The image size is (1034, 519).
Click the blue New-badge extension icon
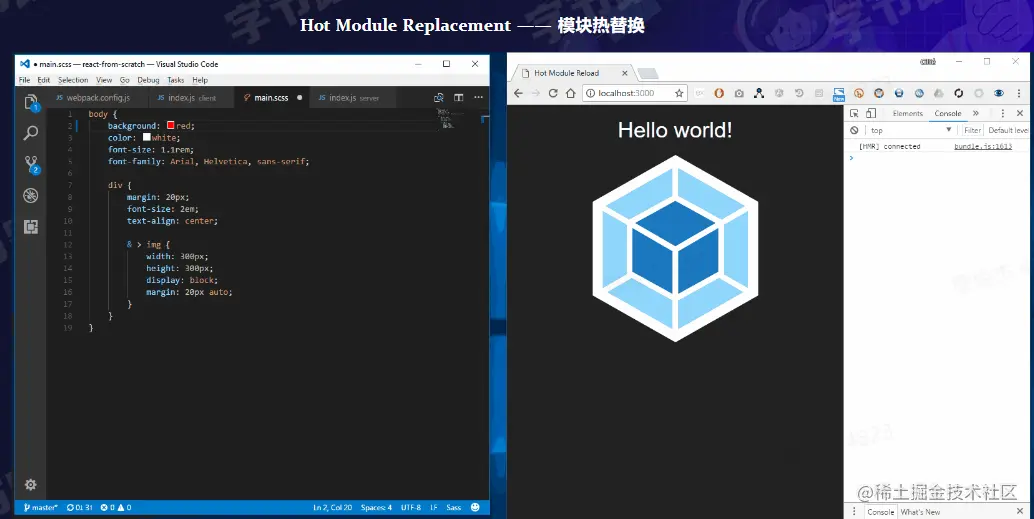pyautogui.click(x=839, y=94)
